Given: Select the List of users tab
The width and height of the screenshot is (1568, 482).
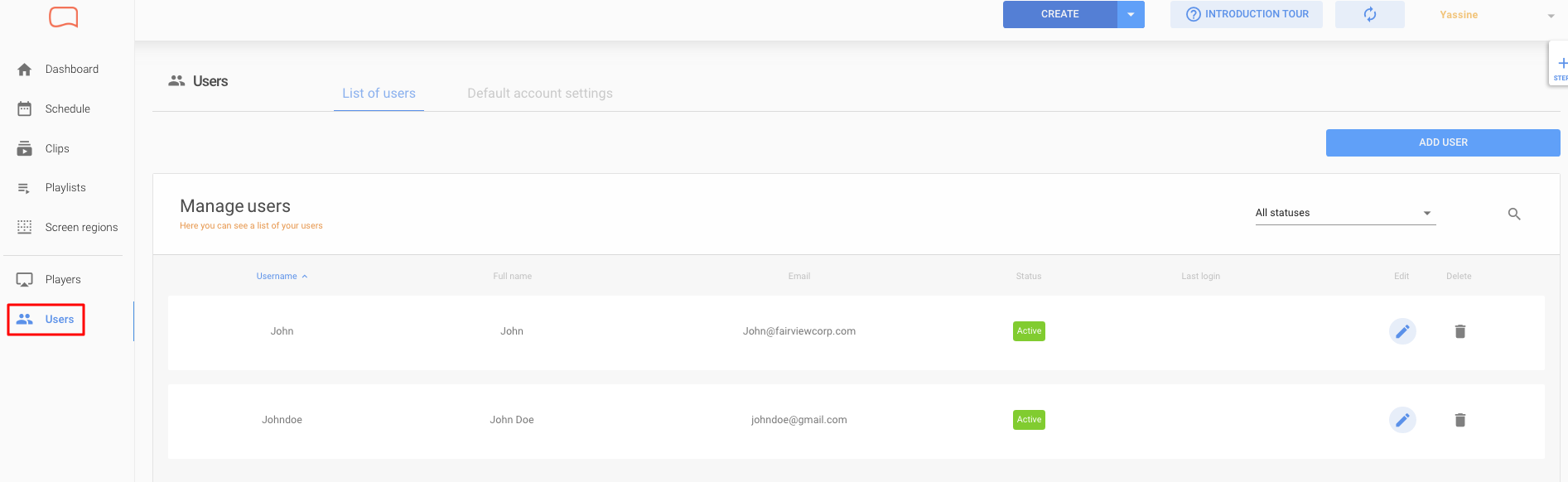Looking at the screenshot, I should (x=378, y=93).
